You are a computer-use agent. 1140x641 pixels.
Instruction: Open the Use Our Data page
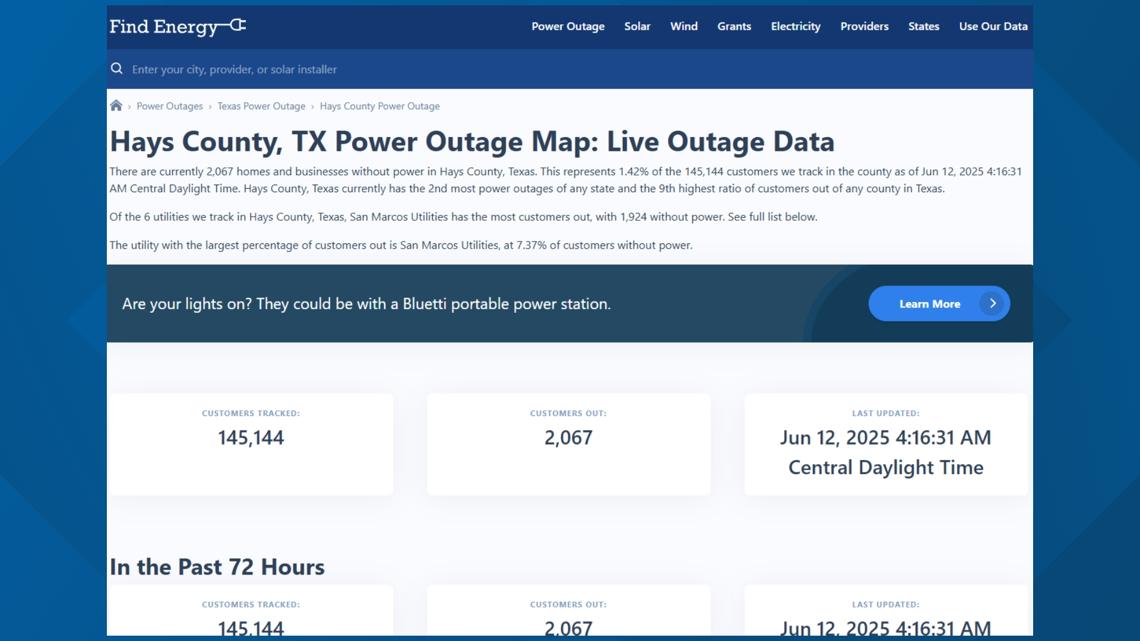993,26
